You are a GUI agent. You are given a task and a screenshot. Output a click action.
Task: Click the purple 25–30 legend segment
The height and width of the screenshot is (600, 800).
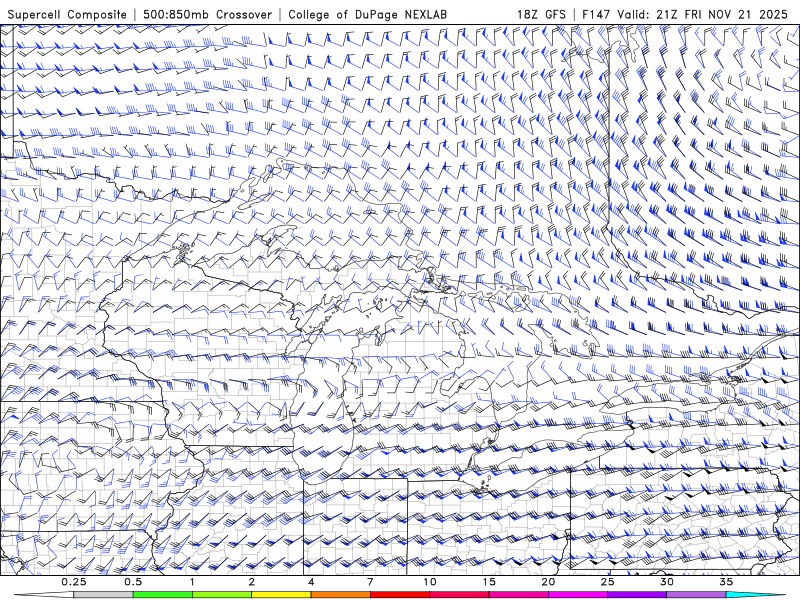[x=637, y=595]
